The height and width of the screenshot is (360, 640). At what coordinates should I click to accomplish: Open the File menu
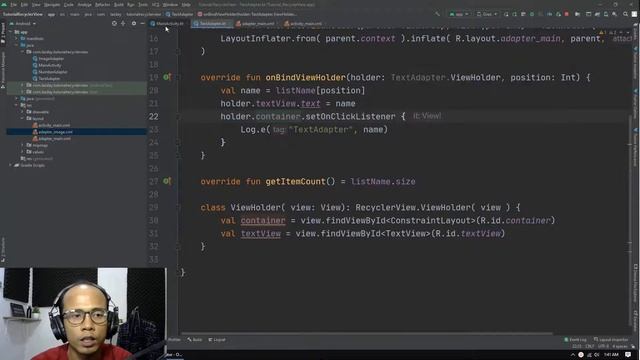13,4
